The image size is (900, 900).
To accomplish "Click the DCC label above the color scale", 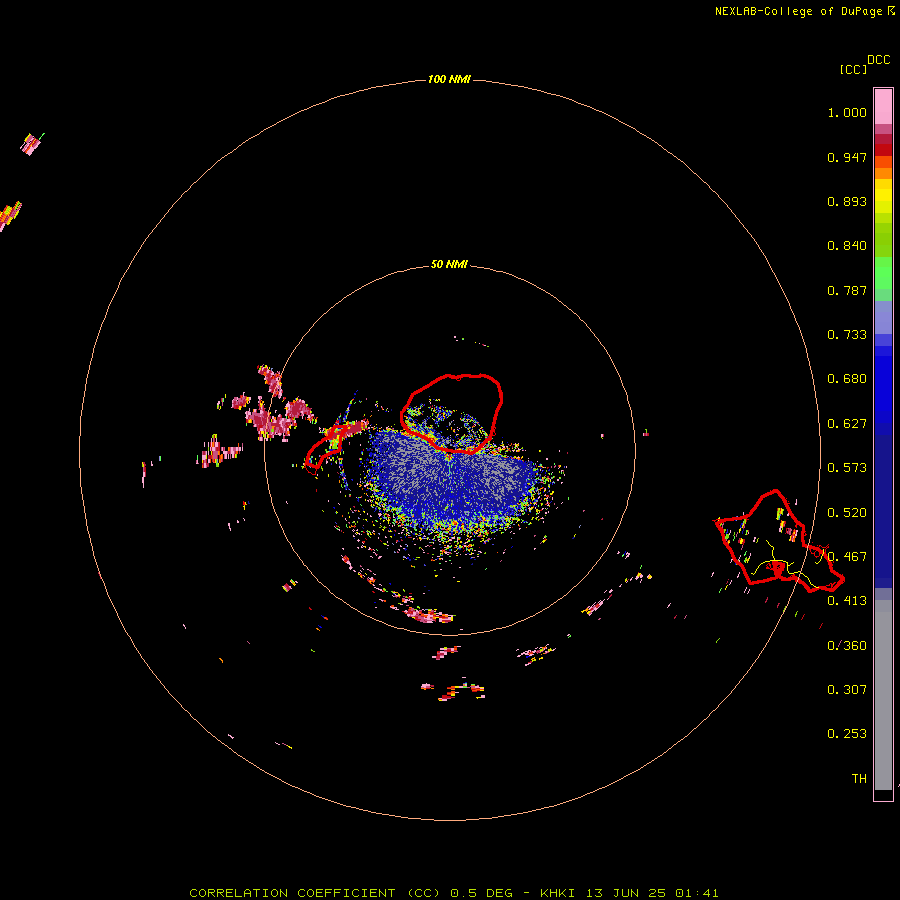I will tap(878, 60).
